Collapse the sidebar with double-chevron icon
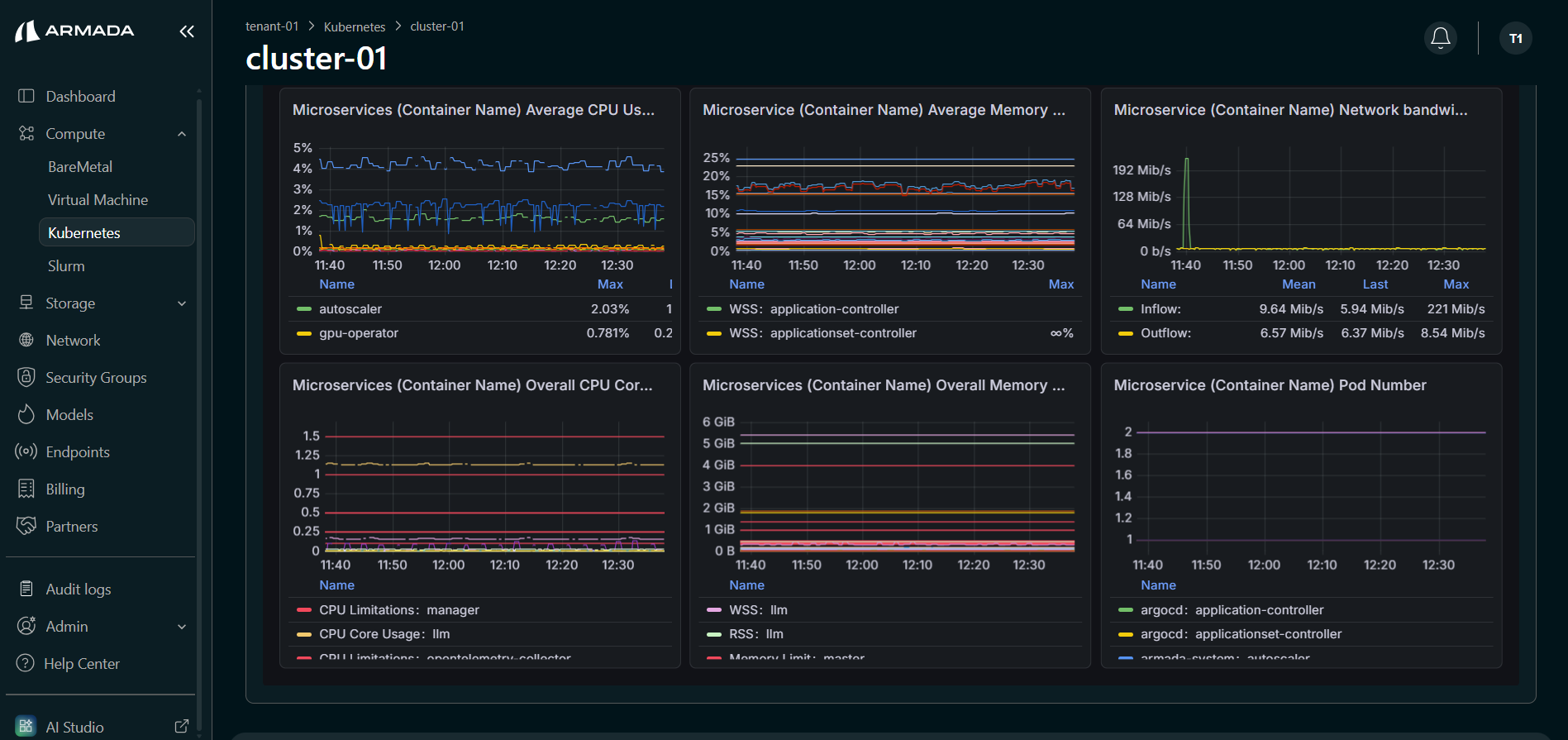1568x740 pixels. pyautogui.click(x=187, y=31)
